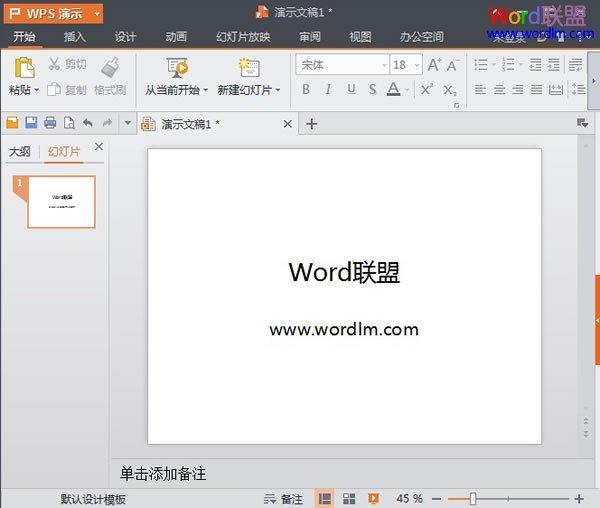Viewport: 600px width, 508px height.
Task: Switch to the Outline (大纲) pane tab
Action: (20, 151)
